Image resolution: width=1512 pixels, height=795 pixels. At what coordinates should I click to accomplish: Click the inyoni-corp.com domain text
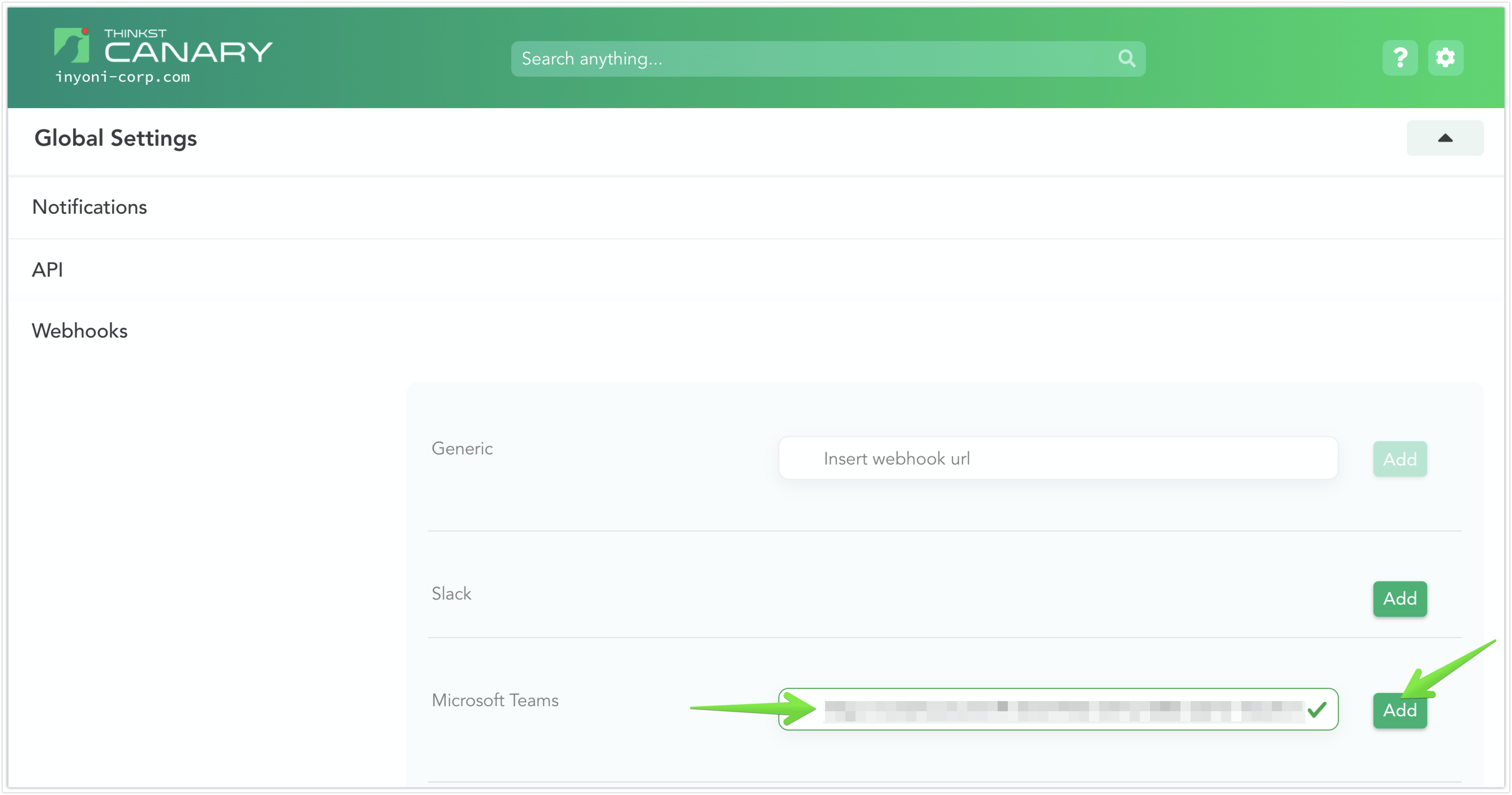tap(123, 77)
